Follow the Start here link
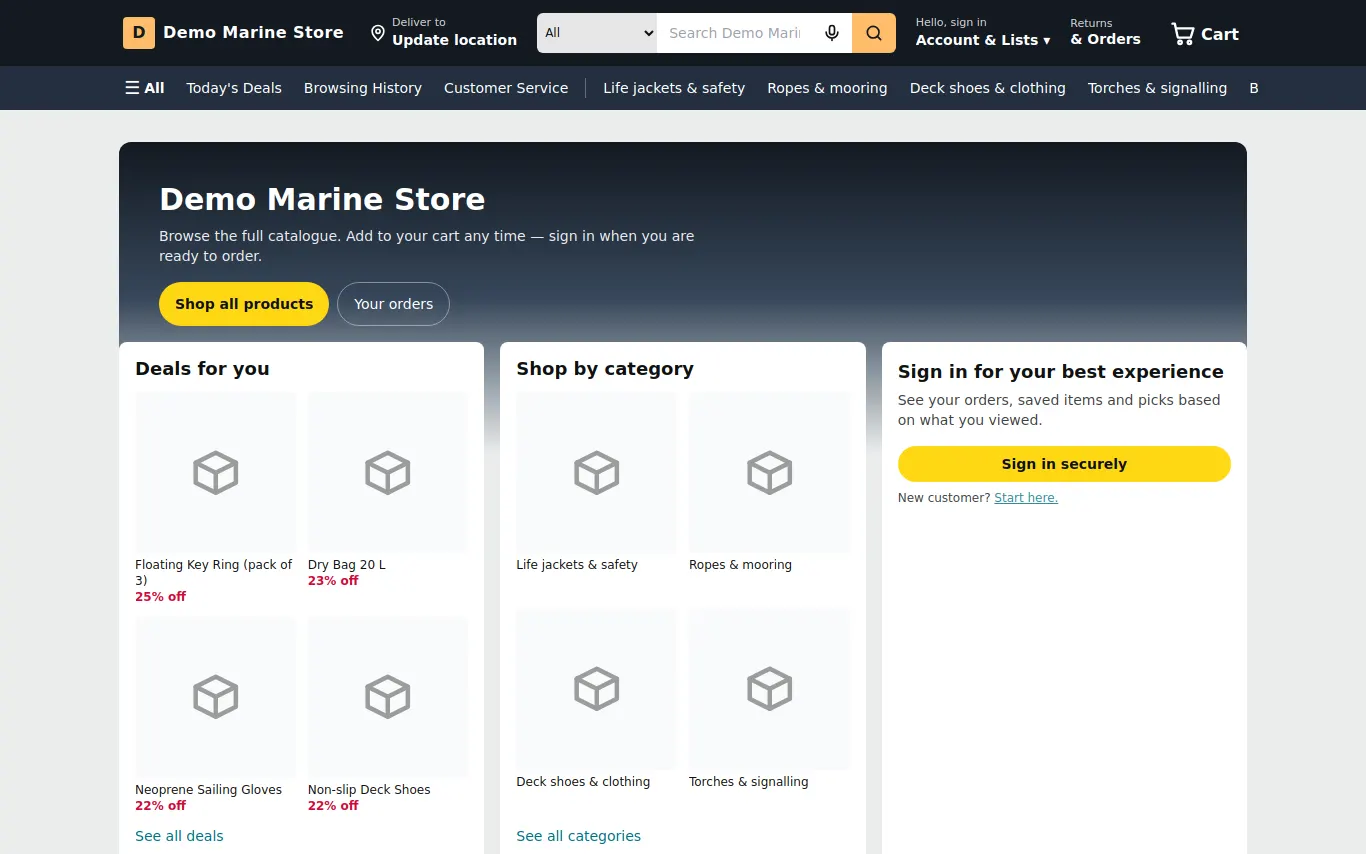 click(x=1026, y=498)
